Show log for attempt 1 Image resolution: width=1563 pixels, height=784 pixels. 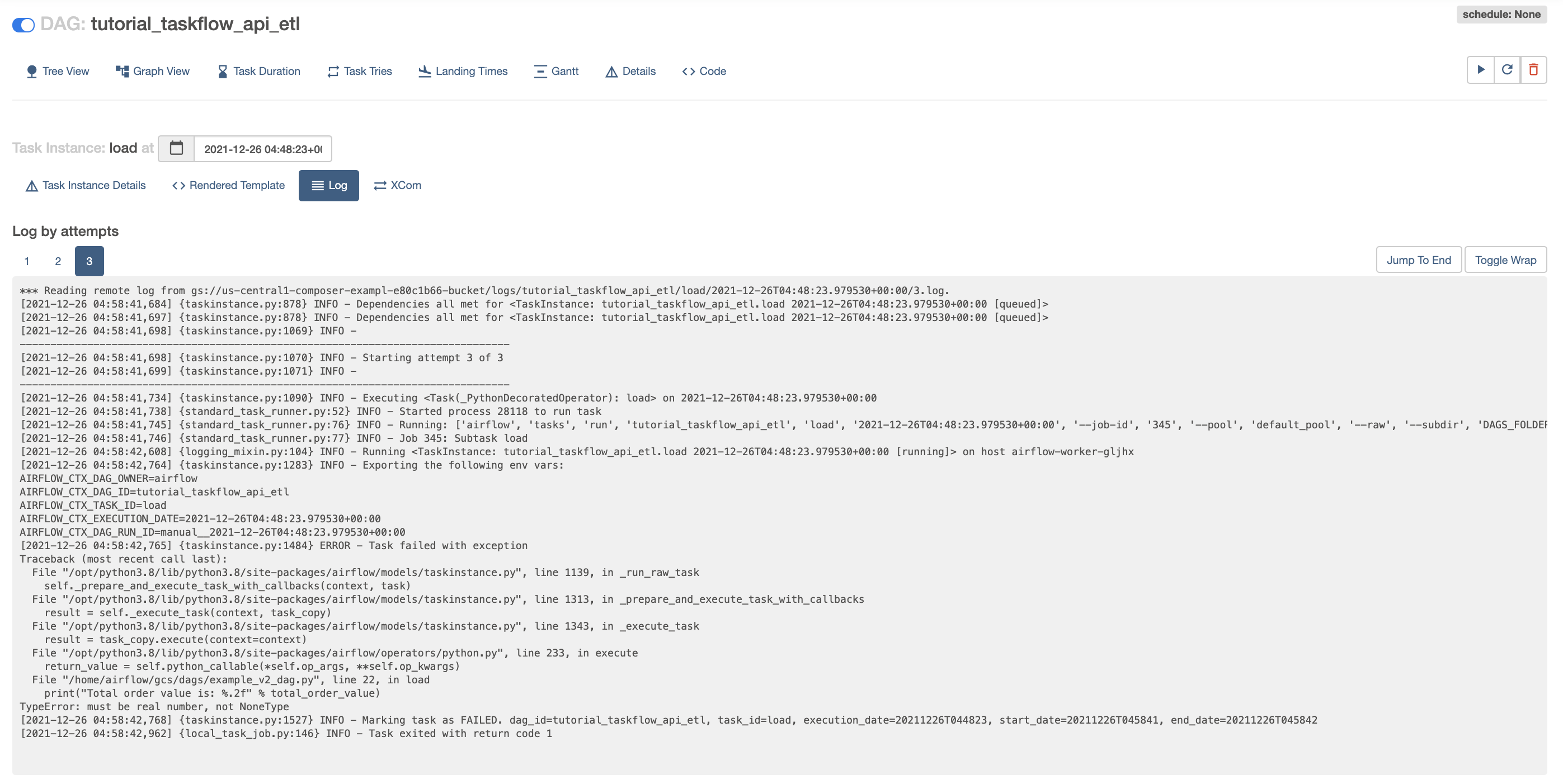coord(27,261)
